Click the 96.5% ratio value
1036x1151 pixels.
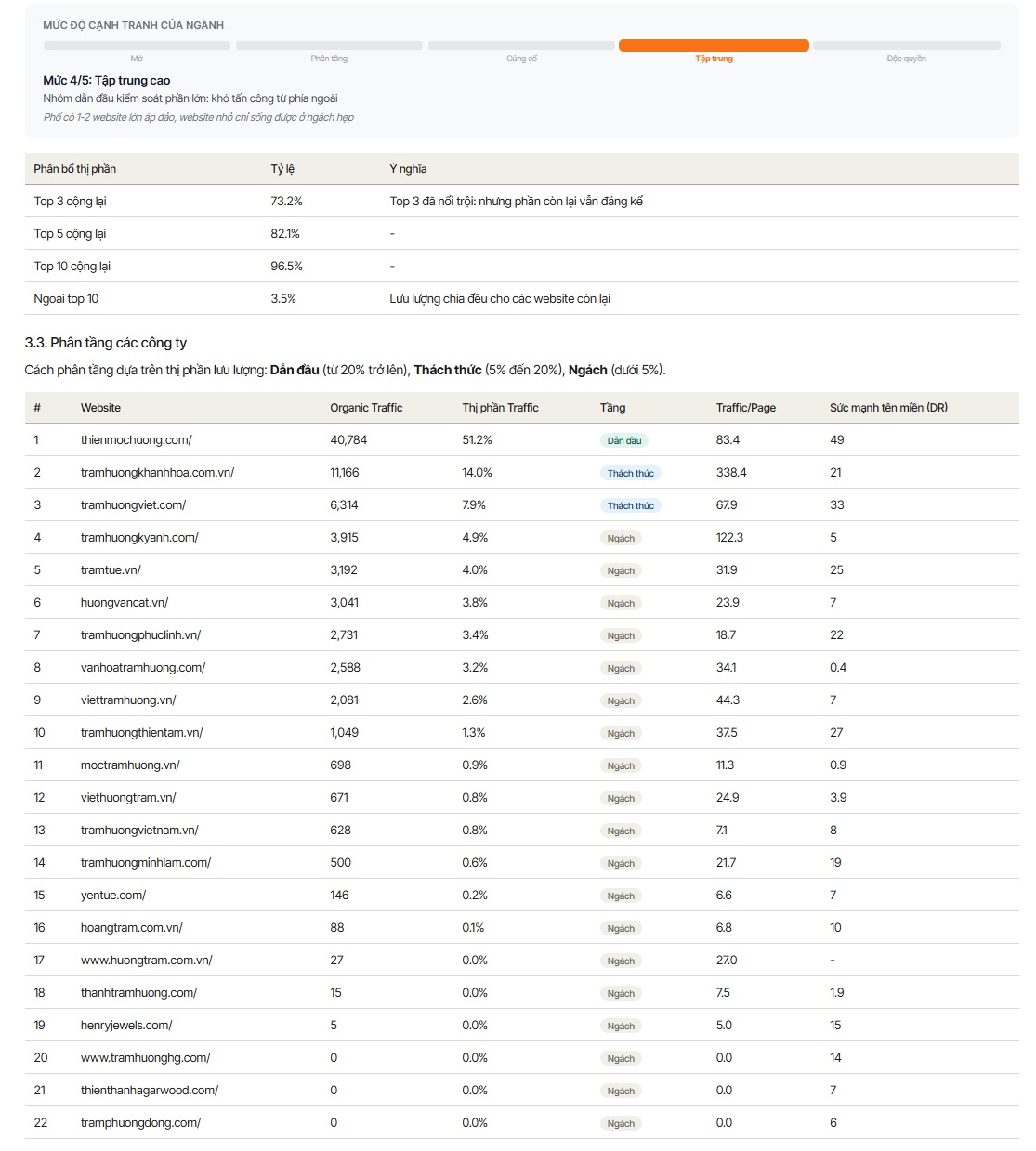(286, 267)
